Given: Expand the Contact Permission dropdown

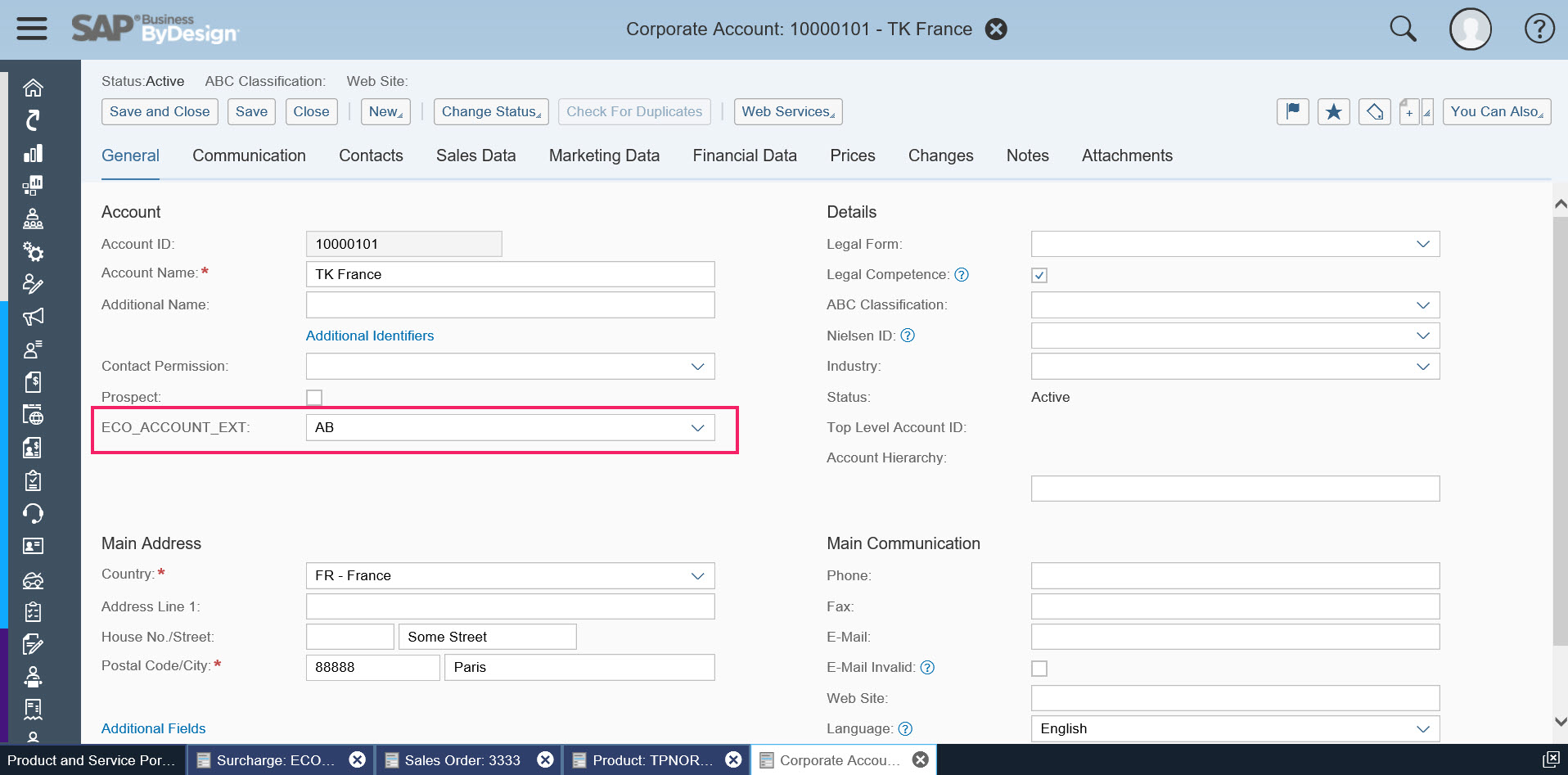Looking at the screenshot, I should coord(697,366).
